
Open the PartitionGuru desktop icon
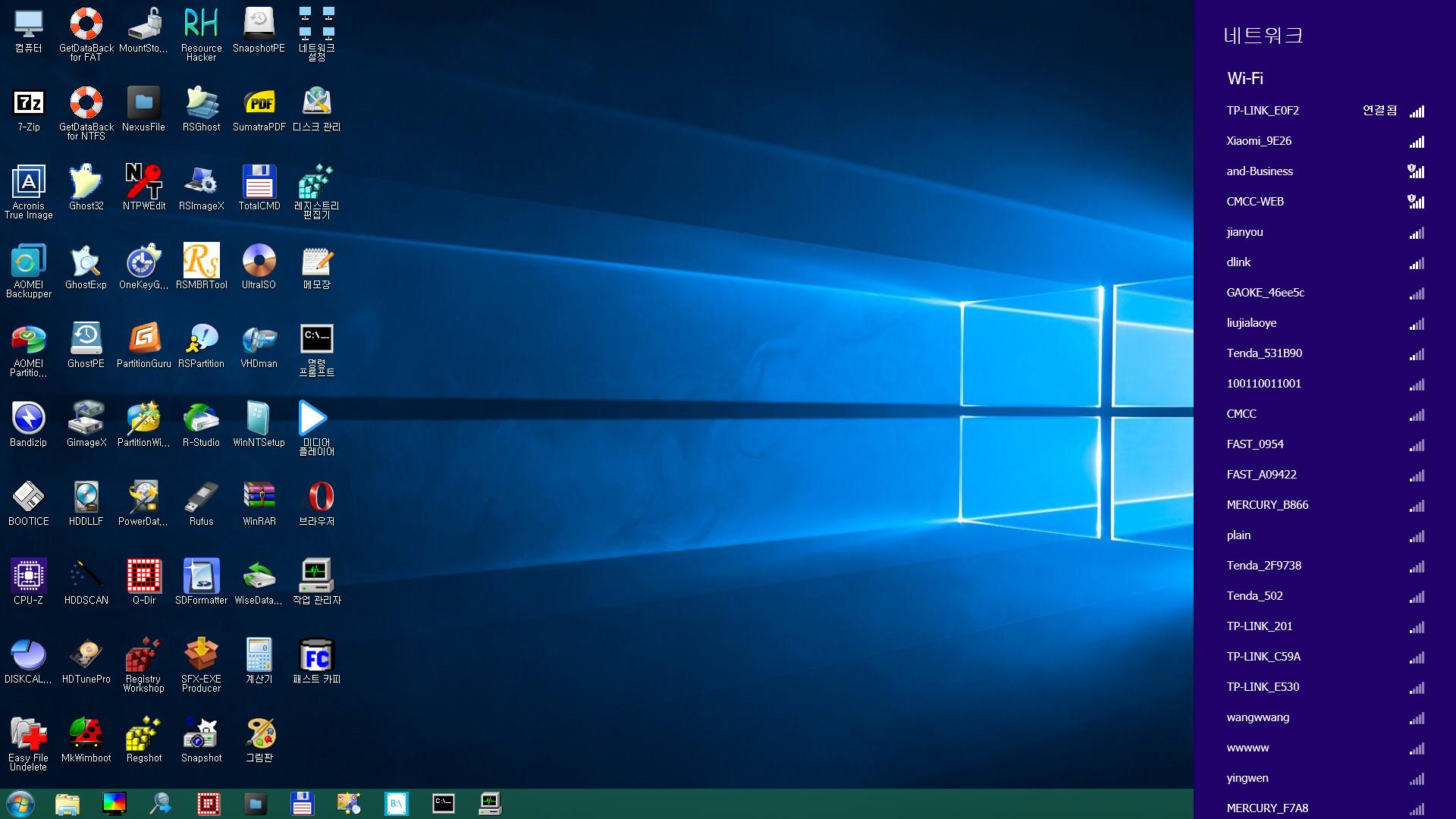pyautogui.click(x=143, y=346)
